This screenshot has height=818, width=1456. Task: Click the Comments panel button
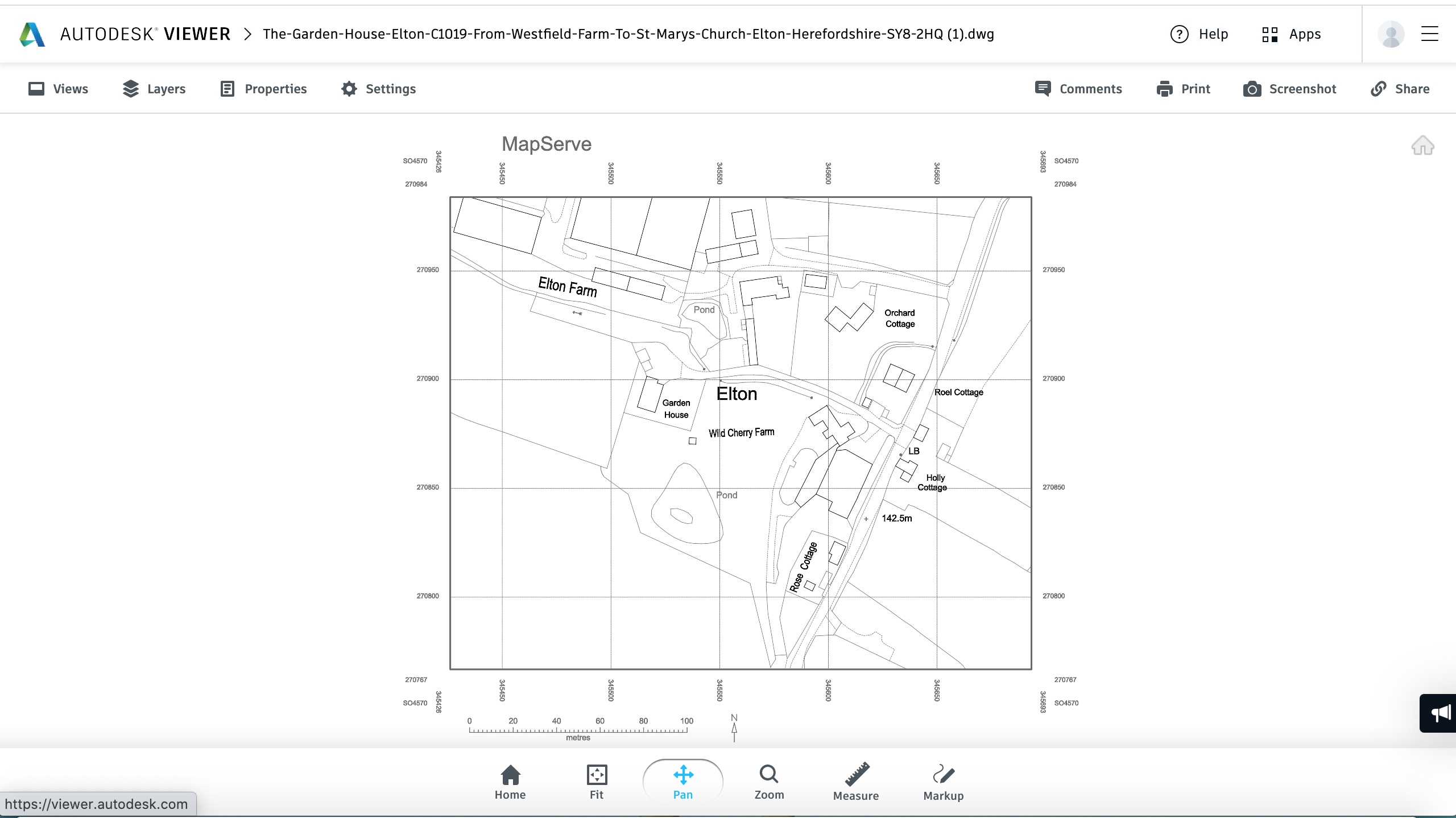[x=1079, y=88]
